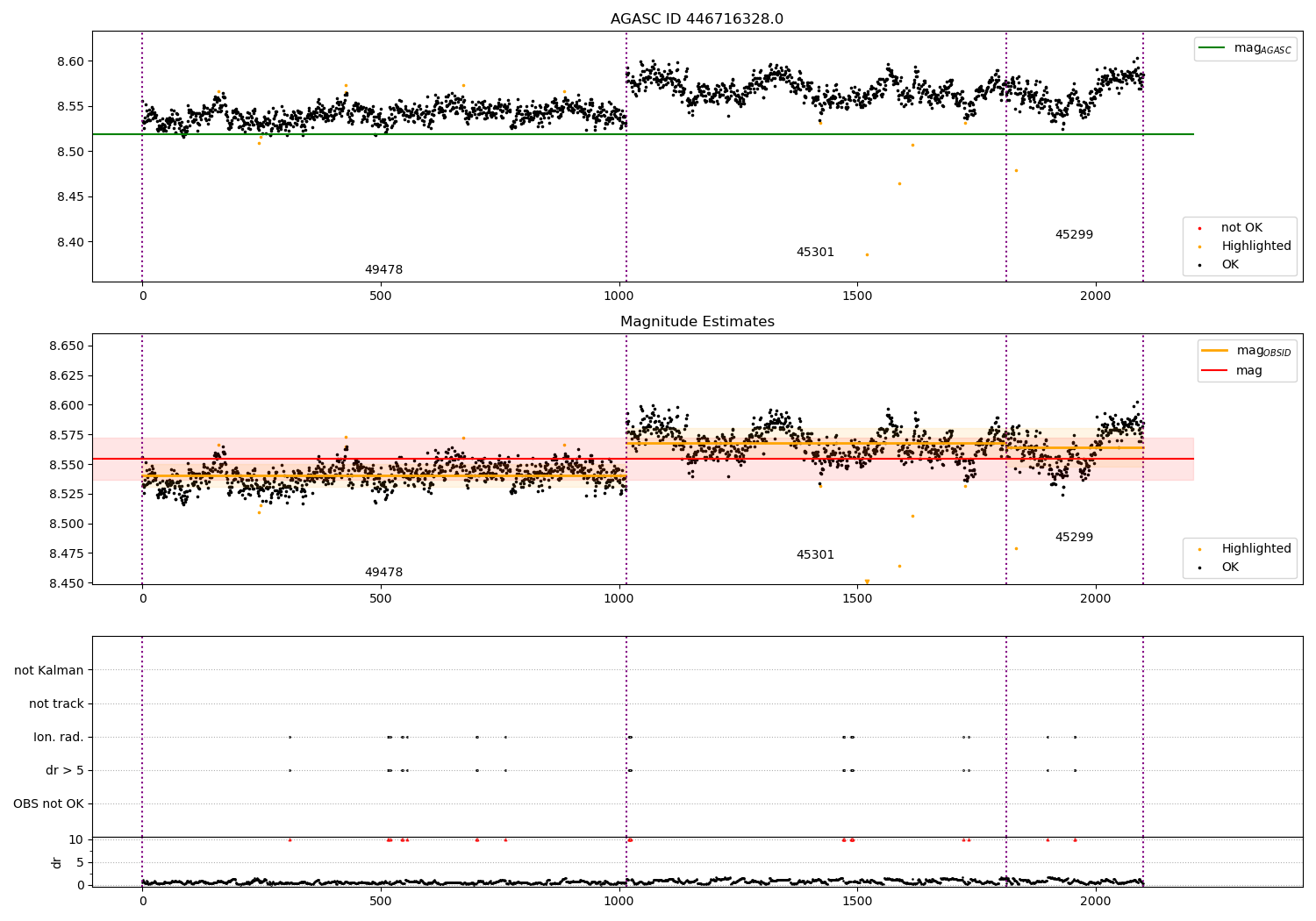The width and height of the screenshot is (1316, 921).
Task: Click the 'Ion. rad.' row label
Action: (x=59, y=738)
